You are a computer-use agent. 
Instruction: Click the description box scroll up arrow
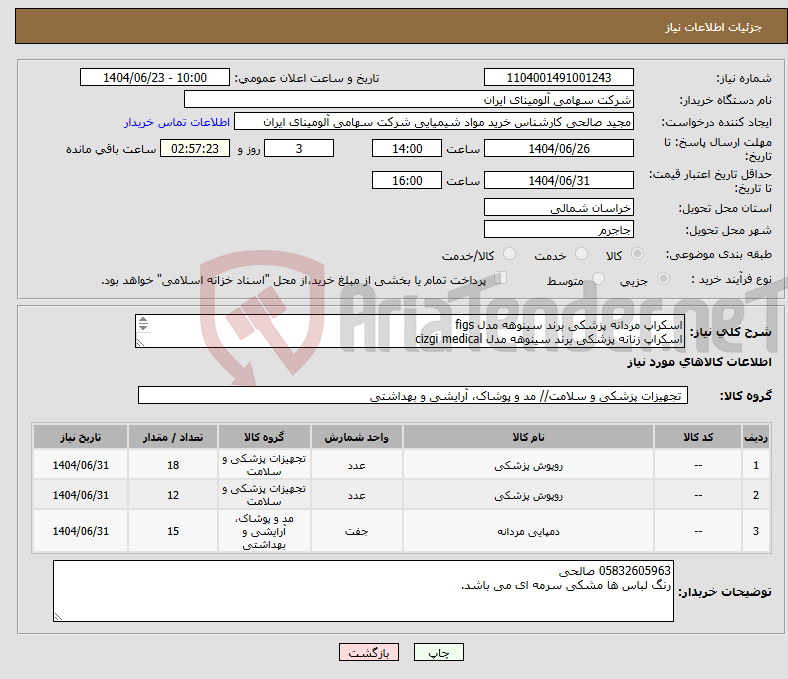coord(143,320)
